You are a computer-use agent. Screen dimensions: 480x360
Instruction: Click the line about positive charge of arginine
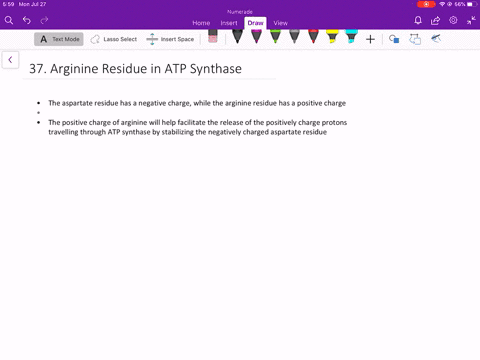click(x=198, y=122)
